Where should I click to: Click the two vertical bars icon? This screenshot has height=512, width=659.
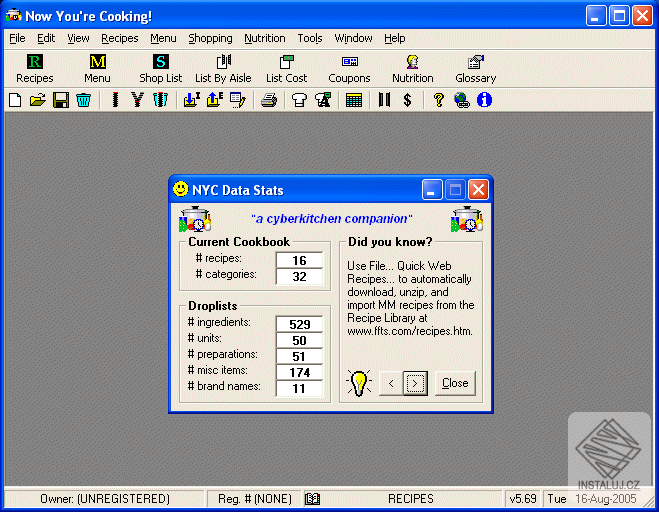384,100
